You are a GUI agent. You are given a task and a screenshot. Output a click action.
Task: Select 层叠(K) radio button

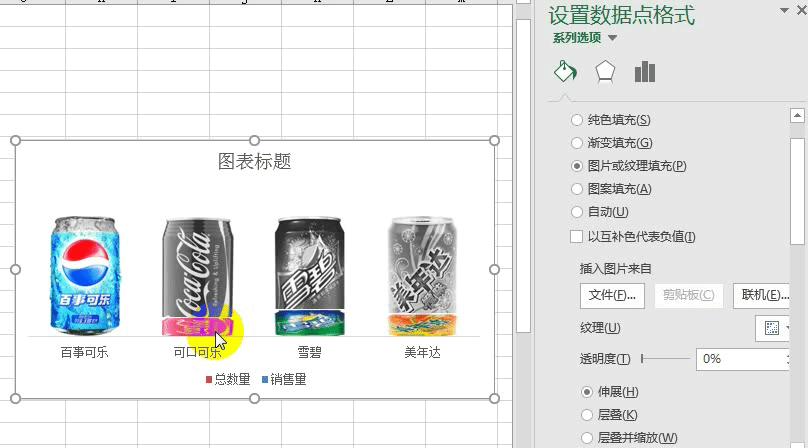pos(586,415)
